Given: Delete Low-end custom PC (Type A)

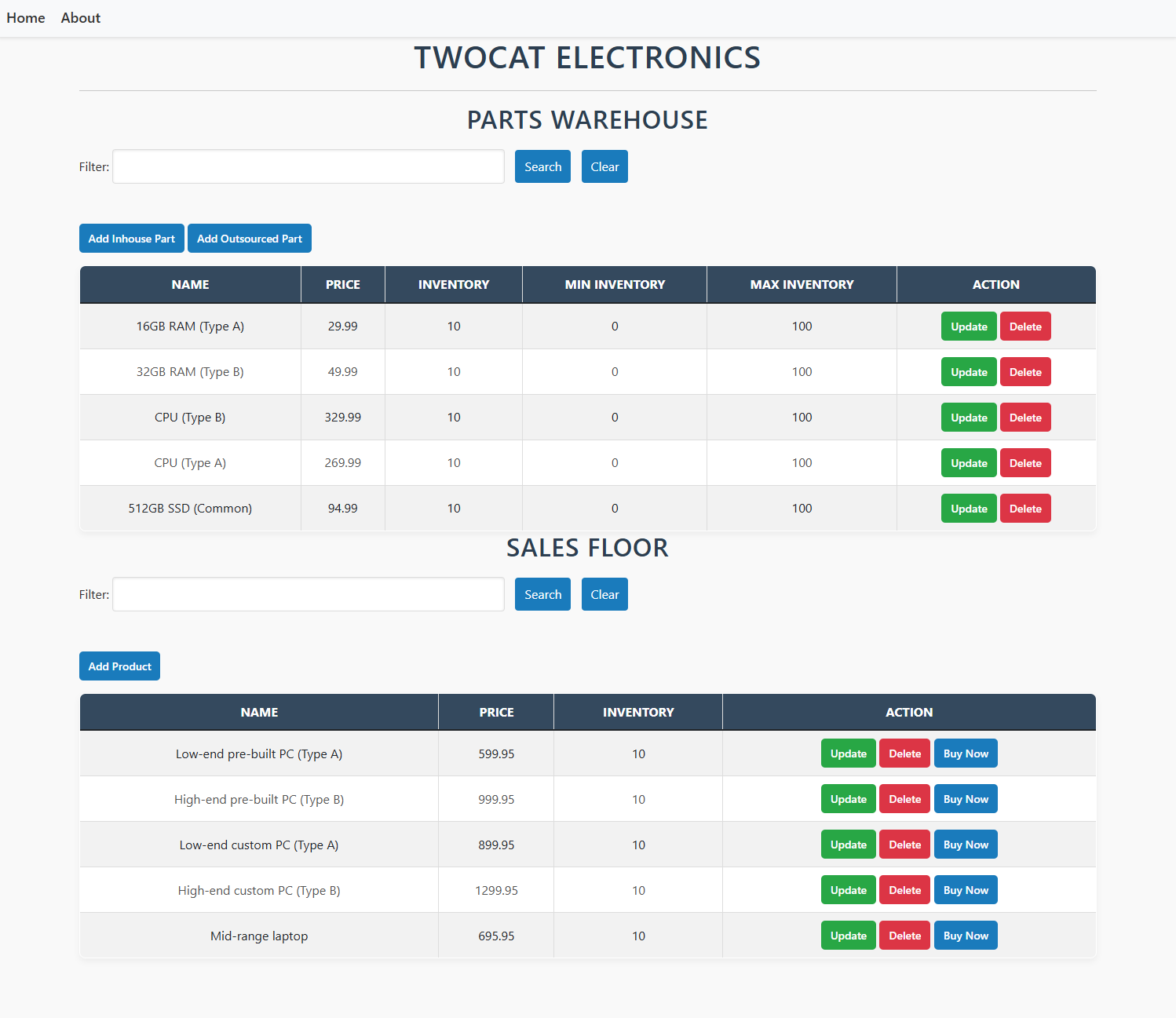Looking at the screenshot, I should click(x=905, y=845).
